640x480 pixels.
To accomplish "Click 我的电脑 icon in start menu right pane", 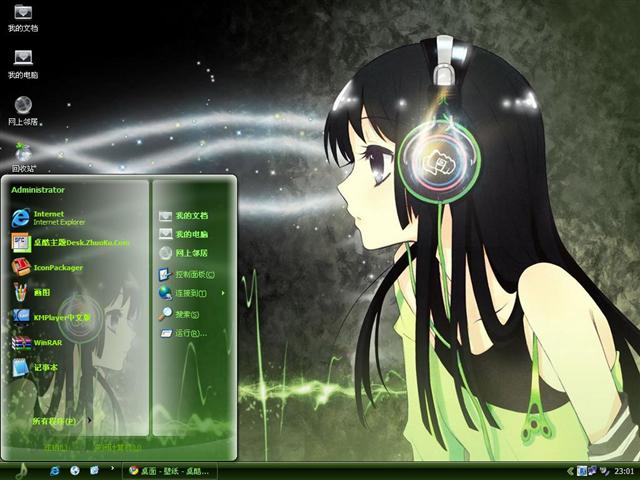I will [165, 234].
